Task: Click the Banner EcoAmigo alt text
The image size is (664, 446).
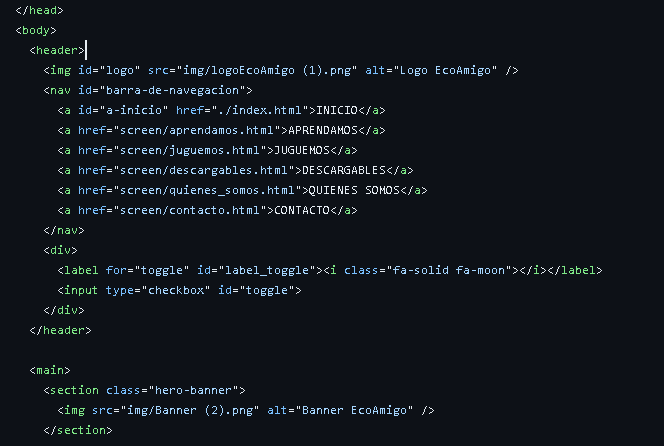Action: (354, 410)
